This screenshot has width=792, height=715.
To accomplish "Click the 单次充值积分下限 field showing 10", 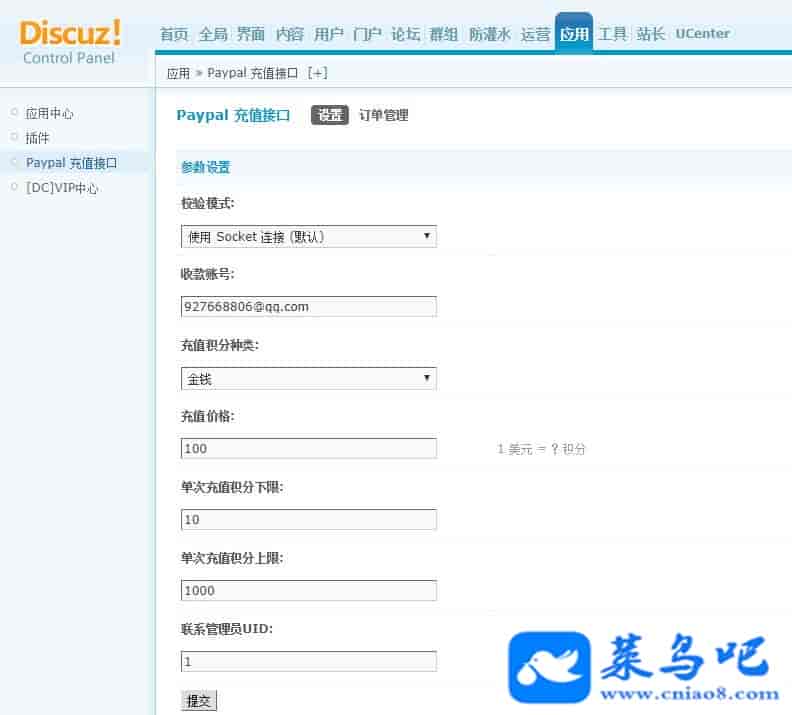I will pyautogui.click(x=309, y=520).
